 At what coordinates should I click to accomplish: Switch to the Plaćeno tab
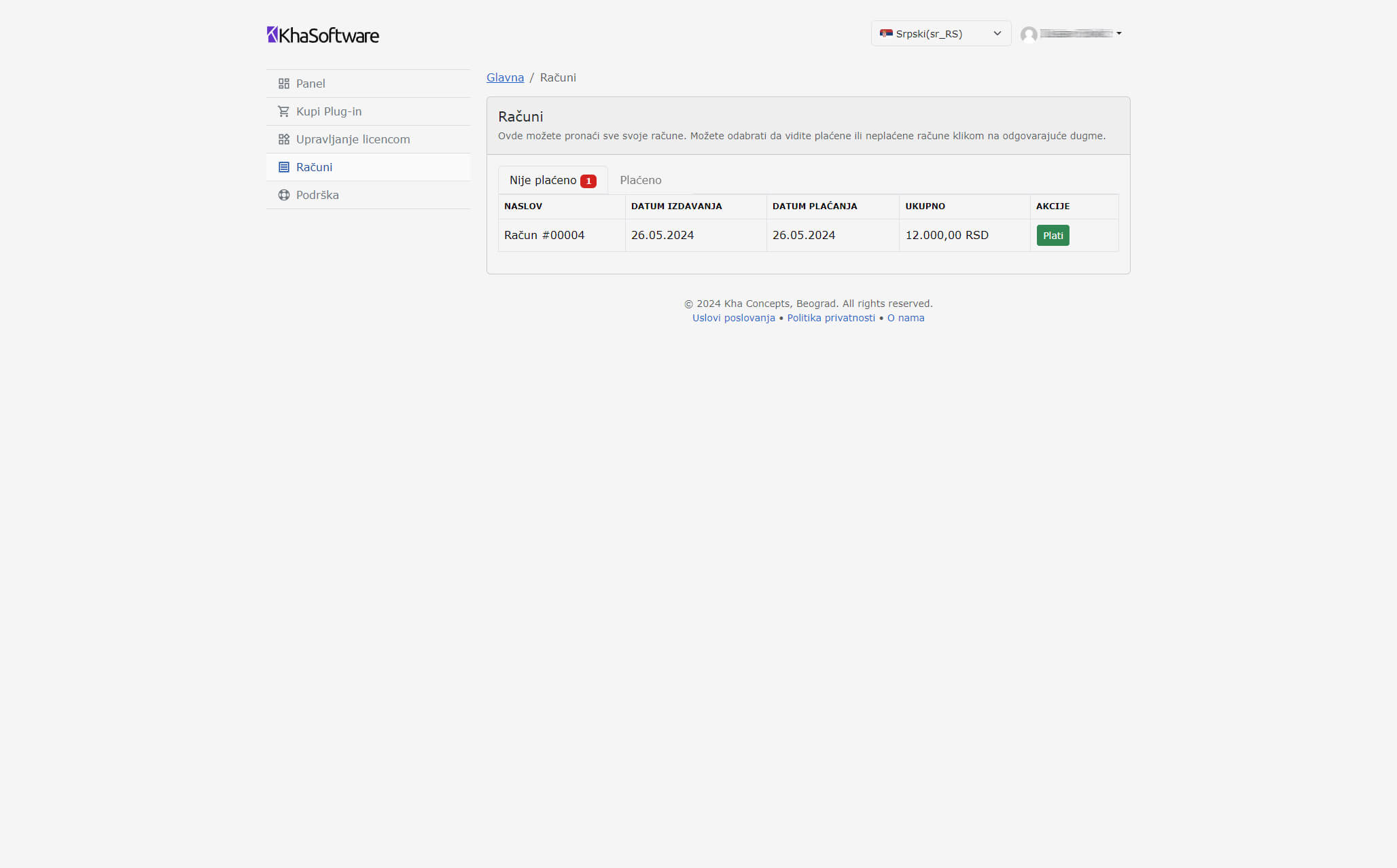point(641,180)
